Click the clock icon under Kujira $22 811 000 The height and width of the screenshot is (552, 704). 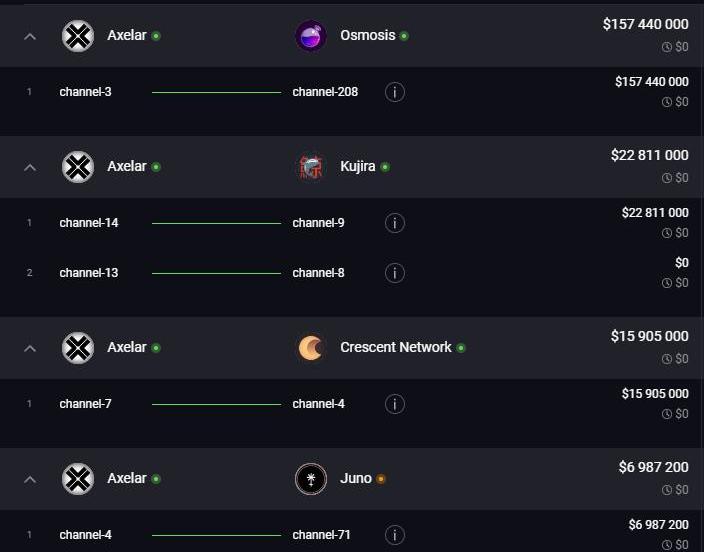(x=667, y=178)
